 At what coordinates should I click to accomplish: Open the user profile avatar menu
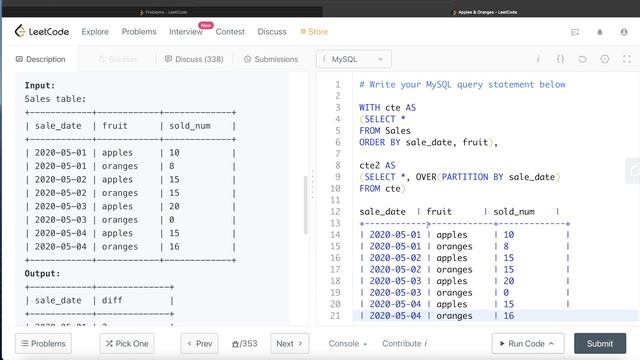[624, 32]
